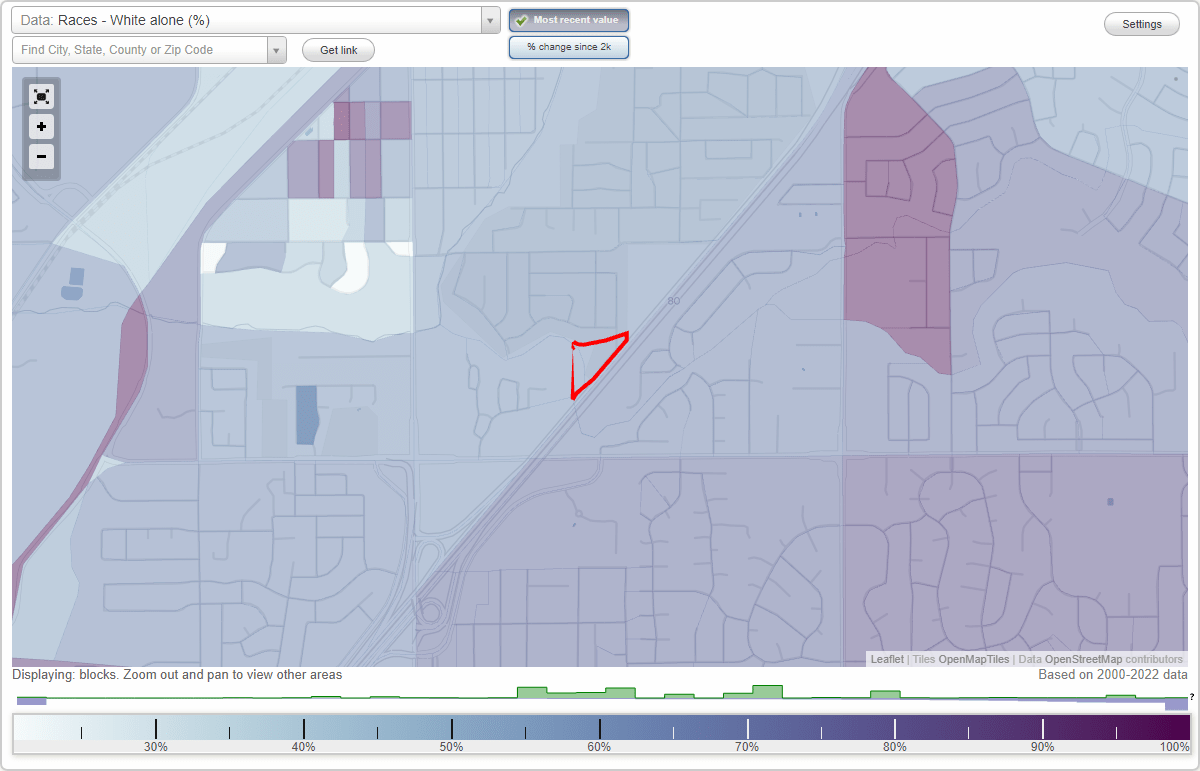
Task: Open the location search dropdown arrow
Action: pyautogui.click(x=276, y=49)
